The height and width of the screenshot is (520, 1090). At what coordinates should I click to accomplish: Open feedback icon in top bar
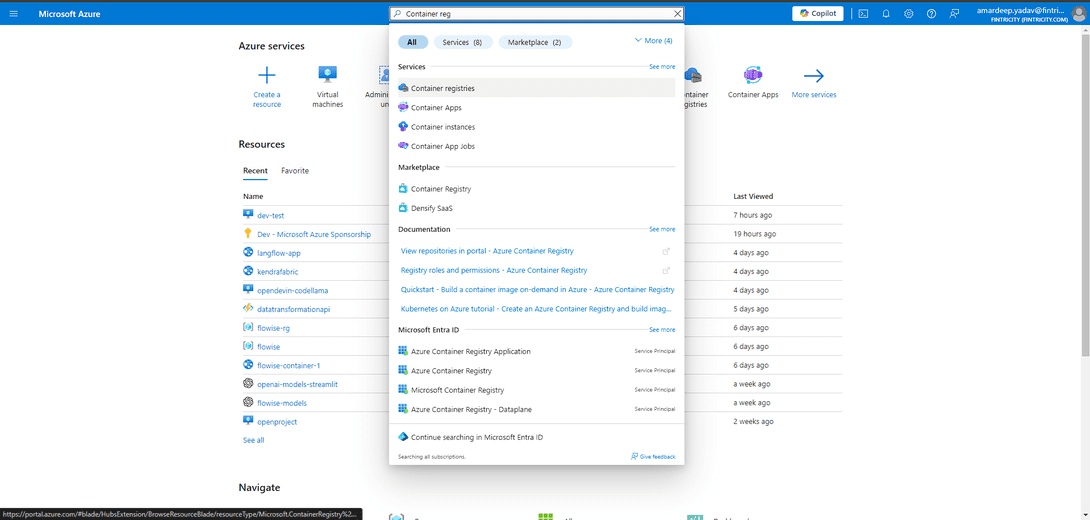[954, 14]
